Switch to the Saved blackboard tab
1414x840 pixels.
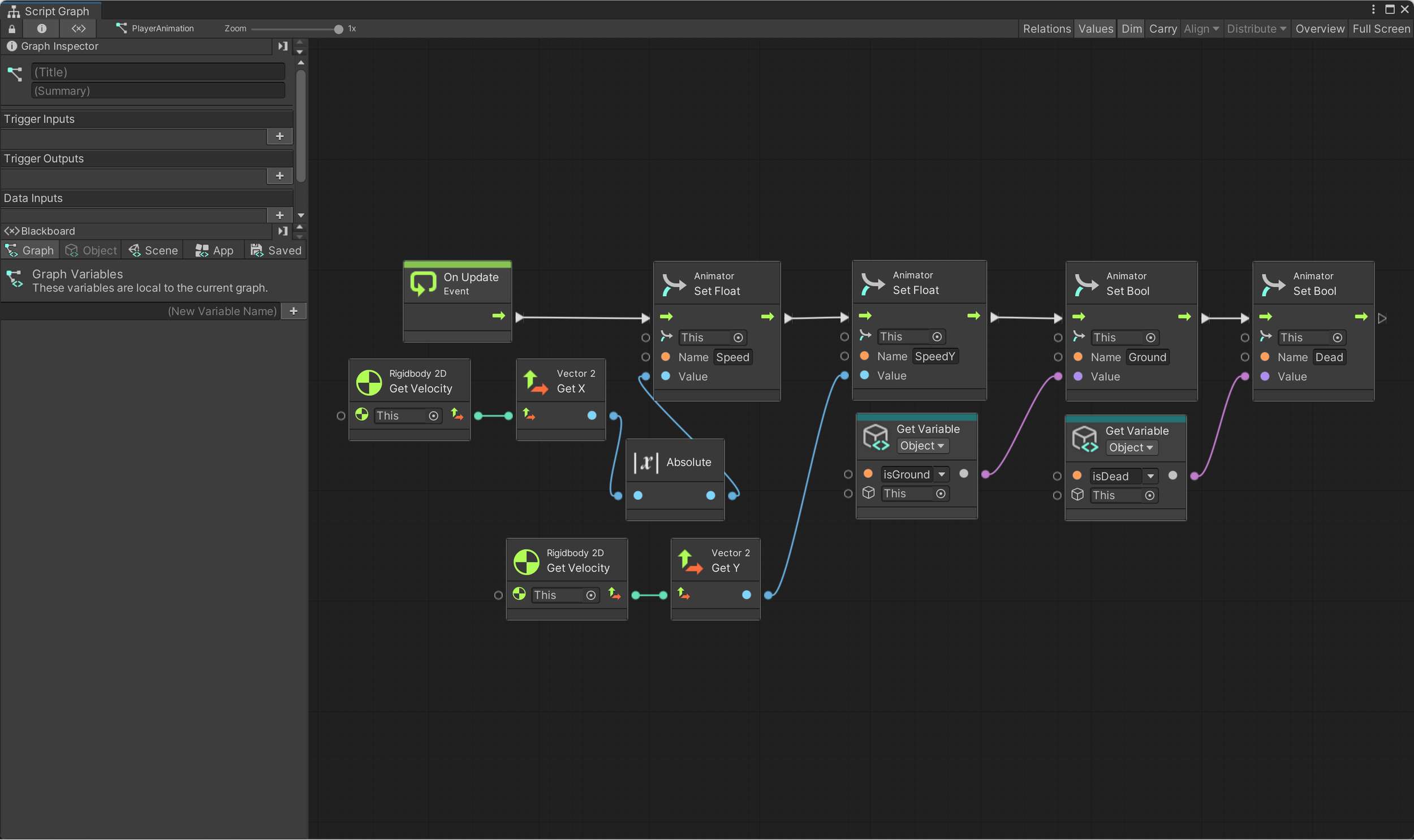coord(277,251)
